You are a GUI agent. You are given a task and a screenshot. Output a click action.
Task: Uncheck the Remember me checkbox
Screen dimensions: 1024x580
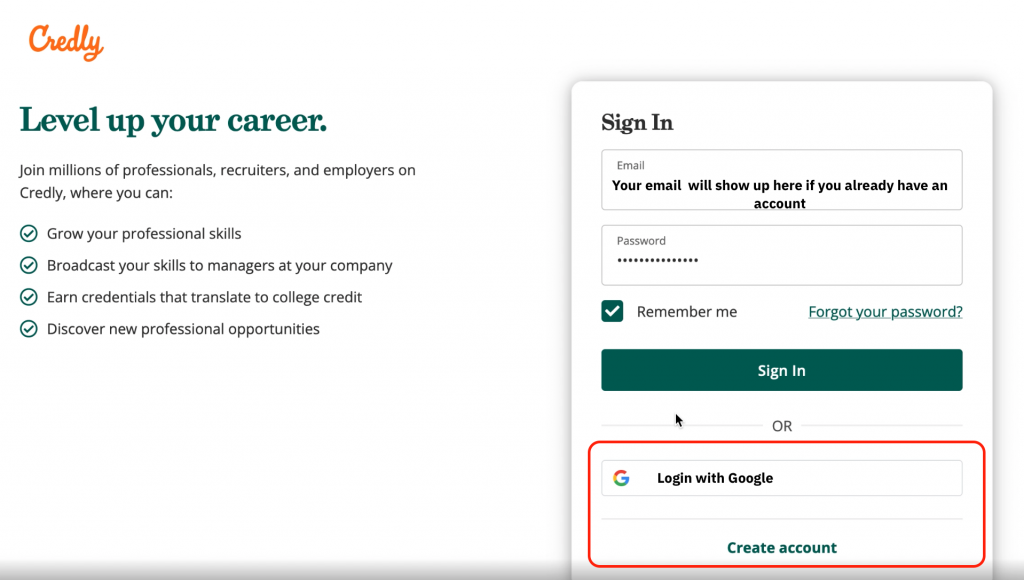click(x=612, y=312)
